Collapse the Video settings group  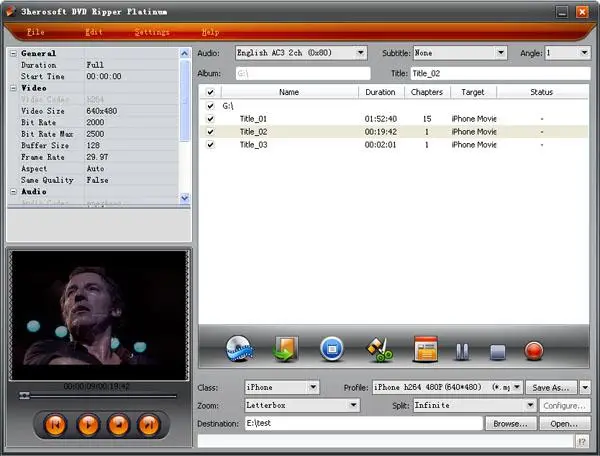[13, 88]
